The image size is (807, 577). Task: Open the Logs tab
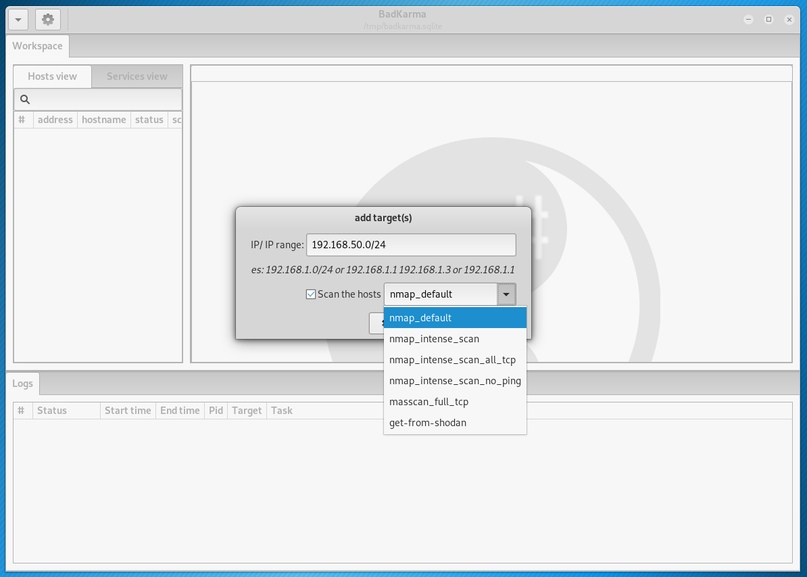23,383
